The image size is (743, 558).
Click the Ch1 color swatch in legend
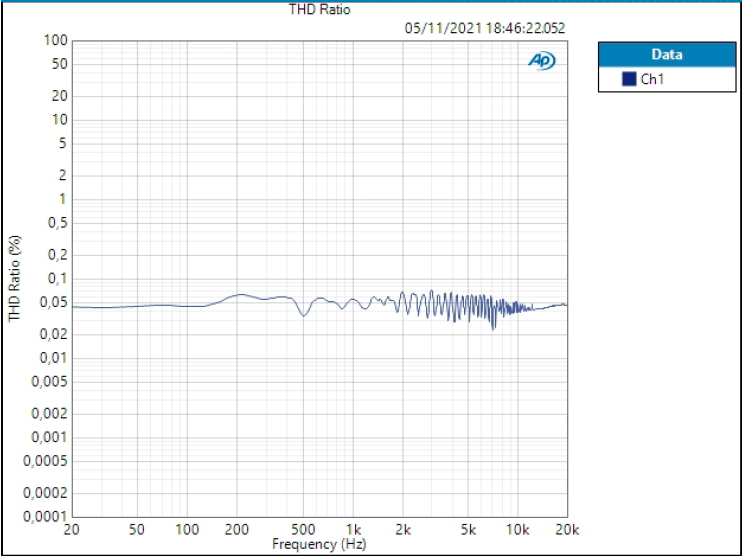point(629,79)
